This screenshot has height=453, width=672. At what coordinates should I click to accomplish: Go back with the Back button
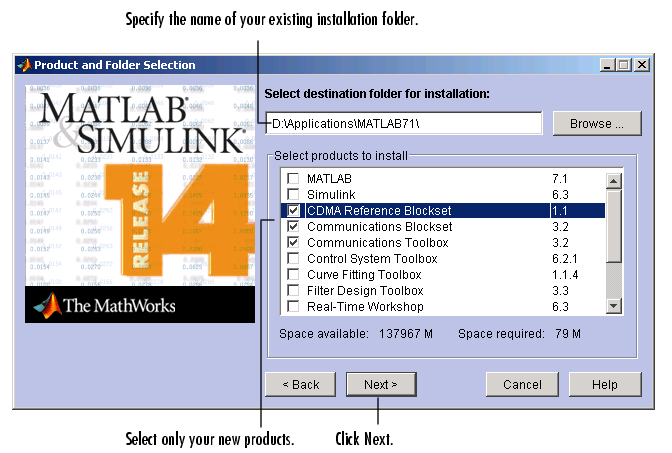(x=300, y=384)
